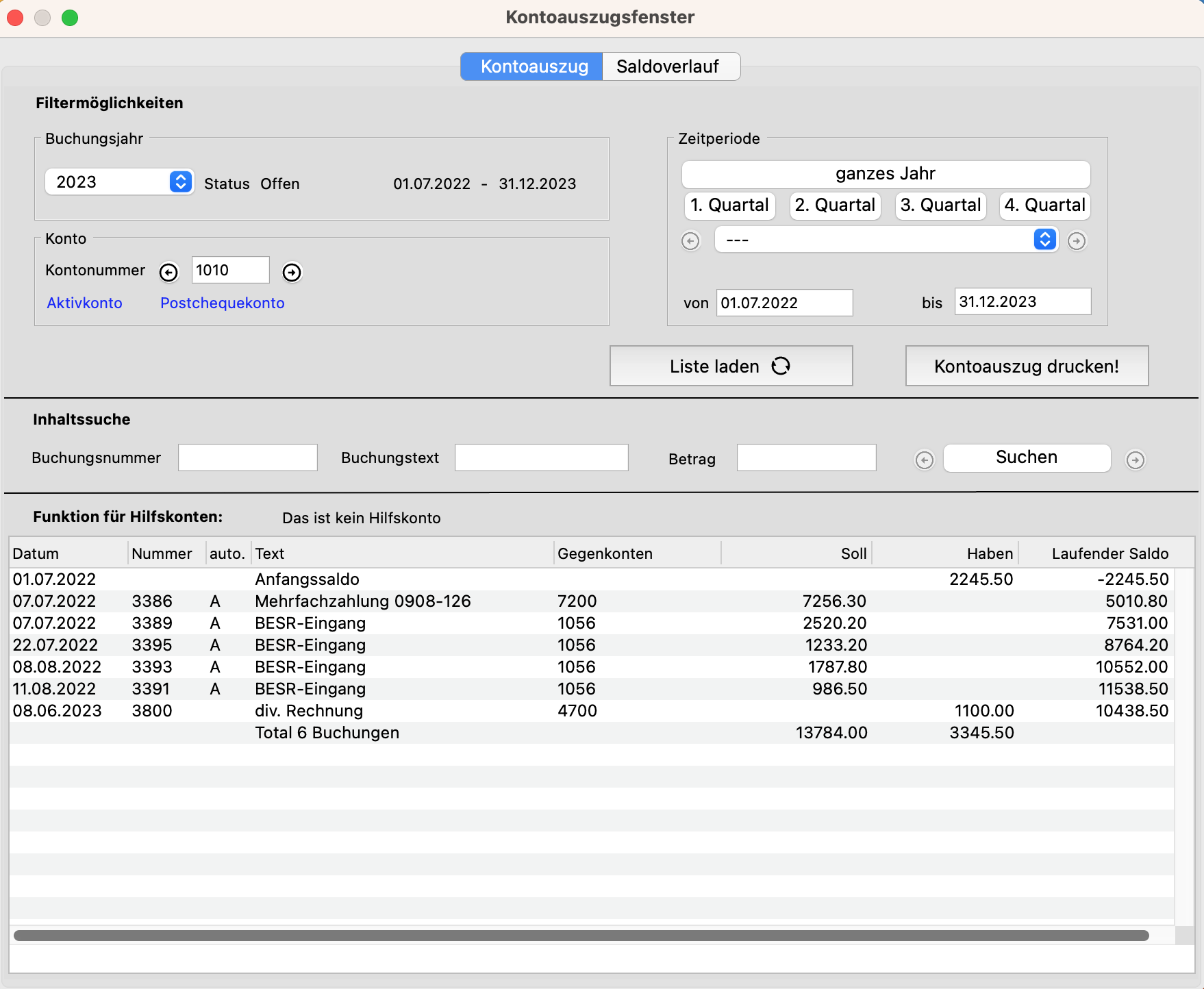
Task: Select the ganzes Jahr period
Action: click(885, 174)
